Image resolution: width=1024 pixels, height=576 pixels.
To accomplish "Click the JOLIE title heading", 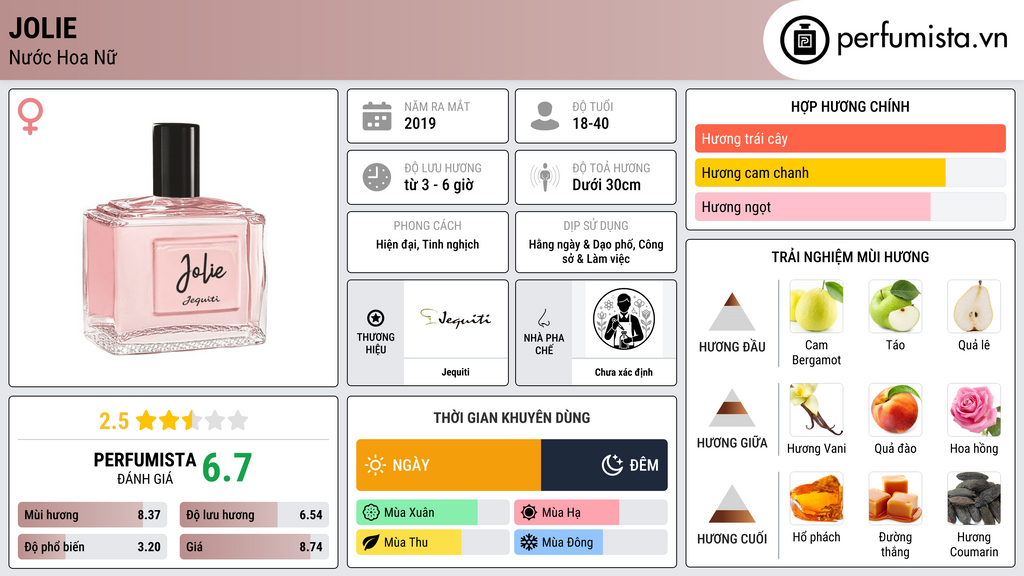I will point(43,28).
